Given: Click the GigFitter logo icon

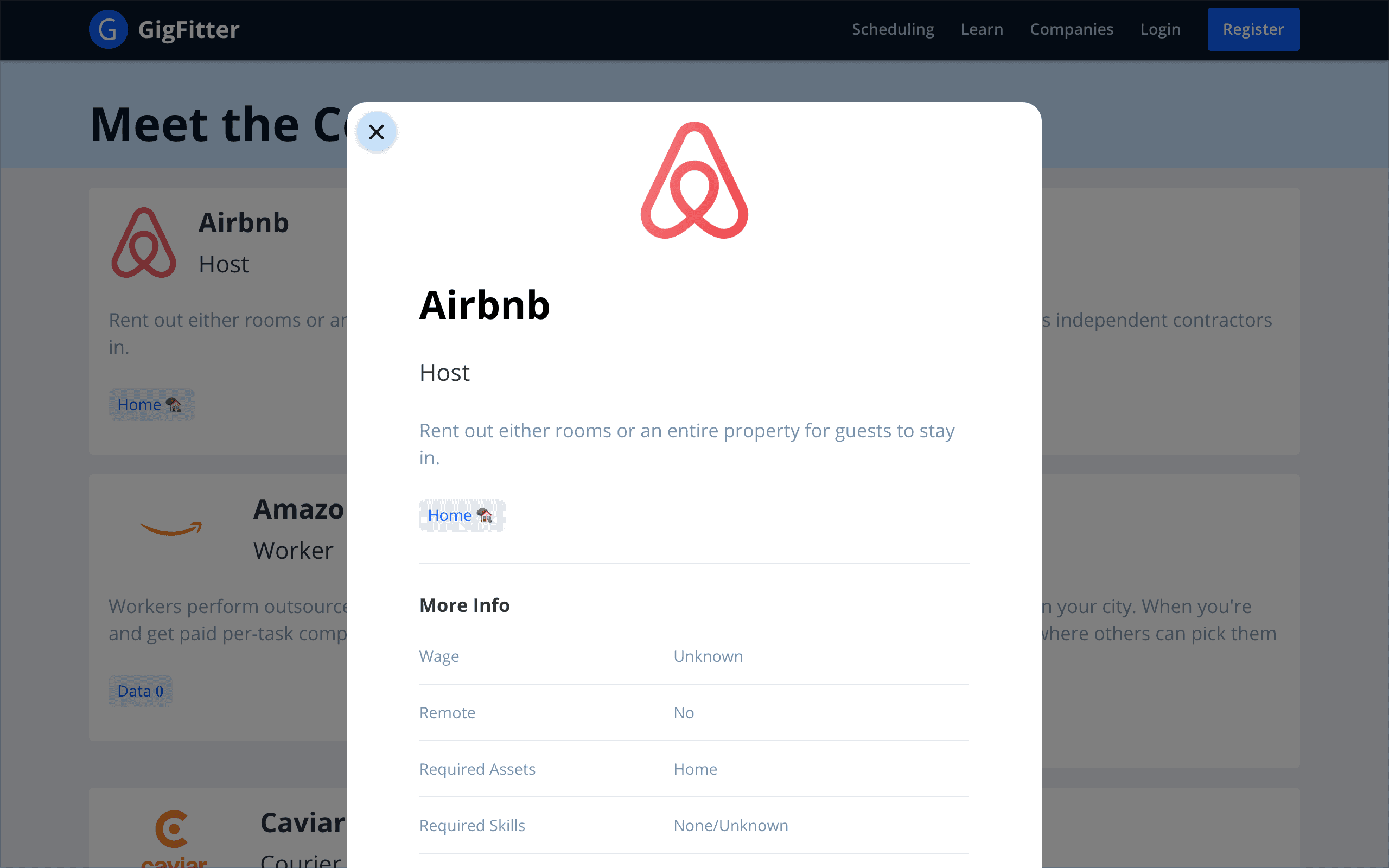Looking at the screenshot, I should pos(108,29).
